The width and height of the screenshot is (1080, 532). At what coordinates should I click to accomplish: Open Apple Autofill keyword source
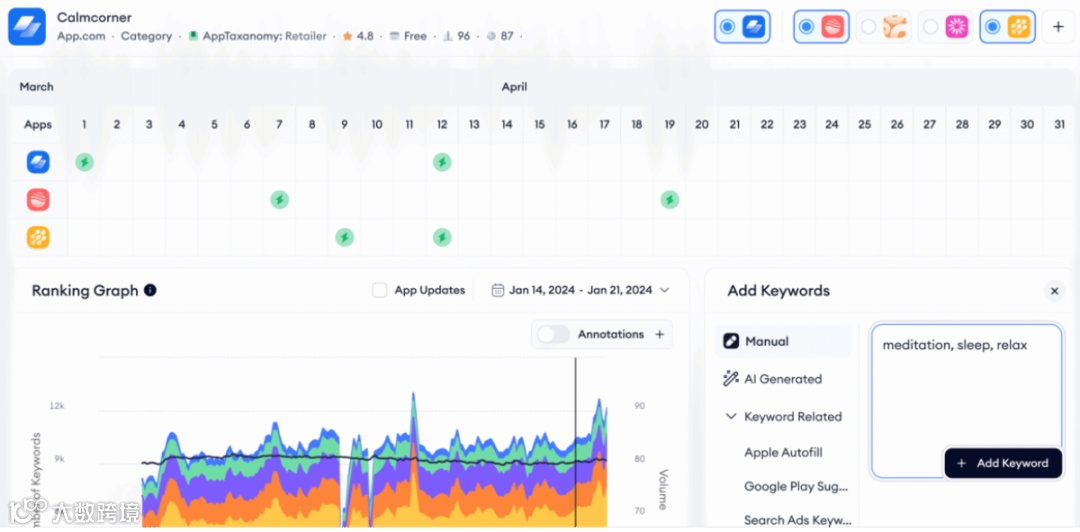tap(783, 453)
